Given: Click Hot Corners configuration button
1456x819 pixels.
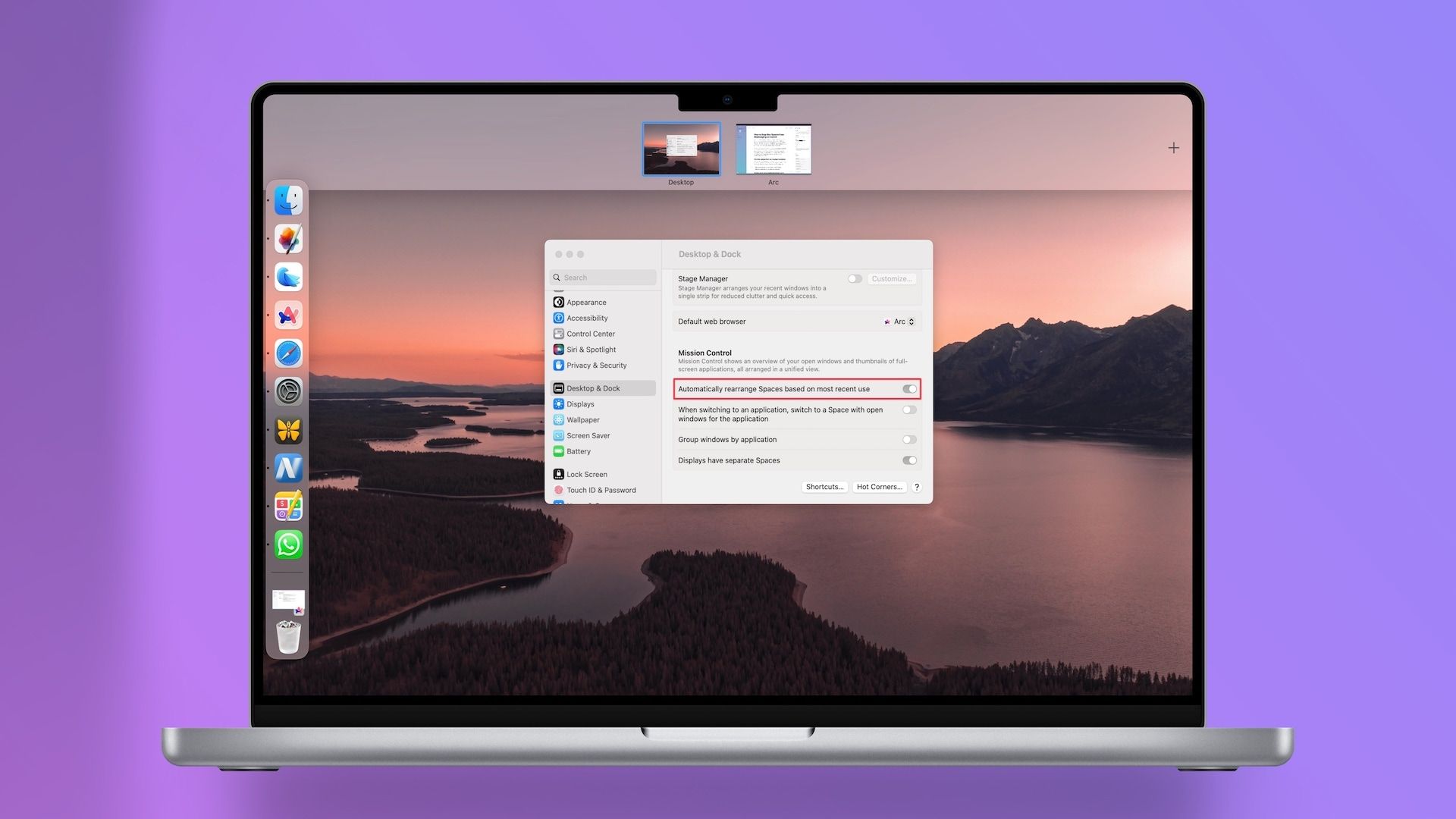Looking at the screenshot, I should coord(879,487).
